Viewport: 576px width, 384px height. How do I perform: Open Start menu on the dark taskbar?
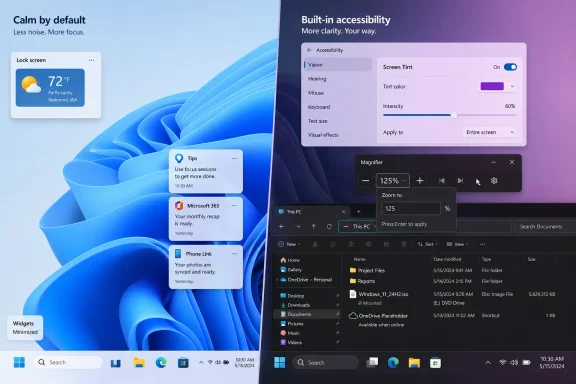[280, 363]
